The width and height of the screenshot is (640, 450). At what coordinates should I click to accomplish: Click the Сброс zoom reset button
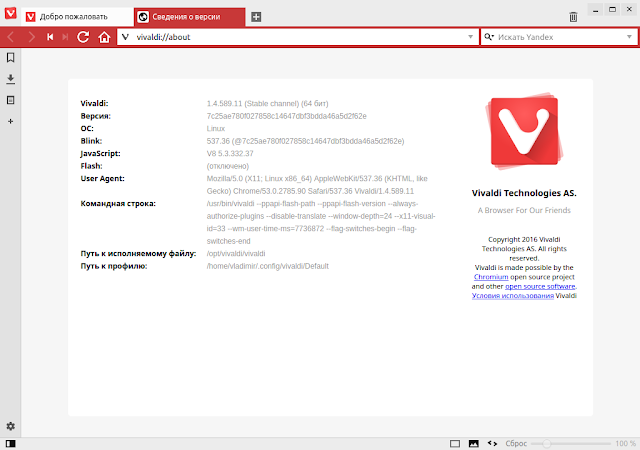click(x=516, y=443)
